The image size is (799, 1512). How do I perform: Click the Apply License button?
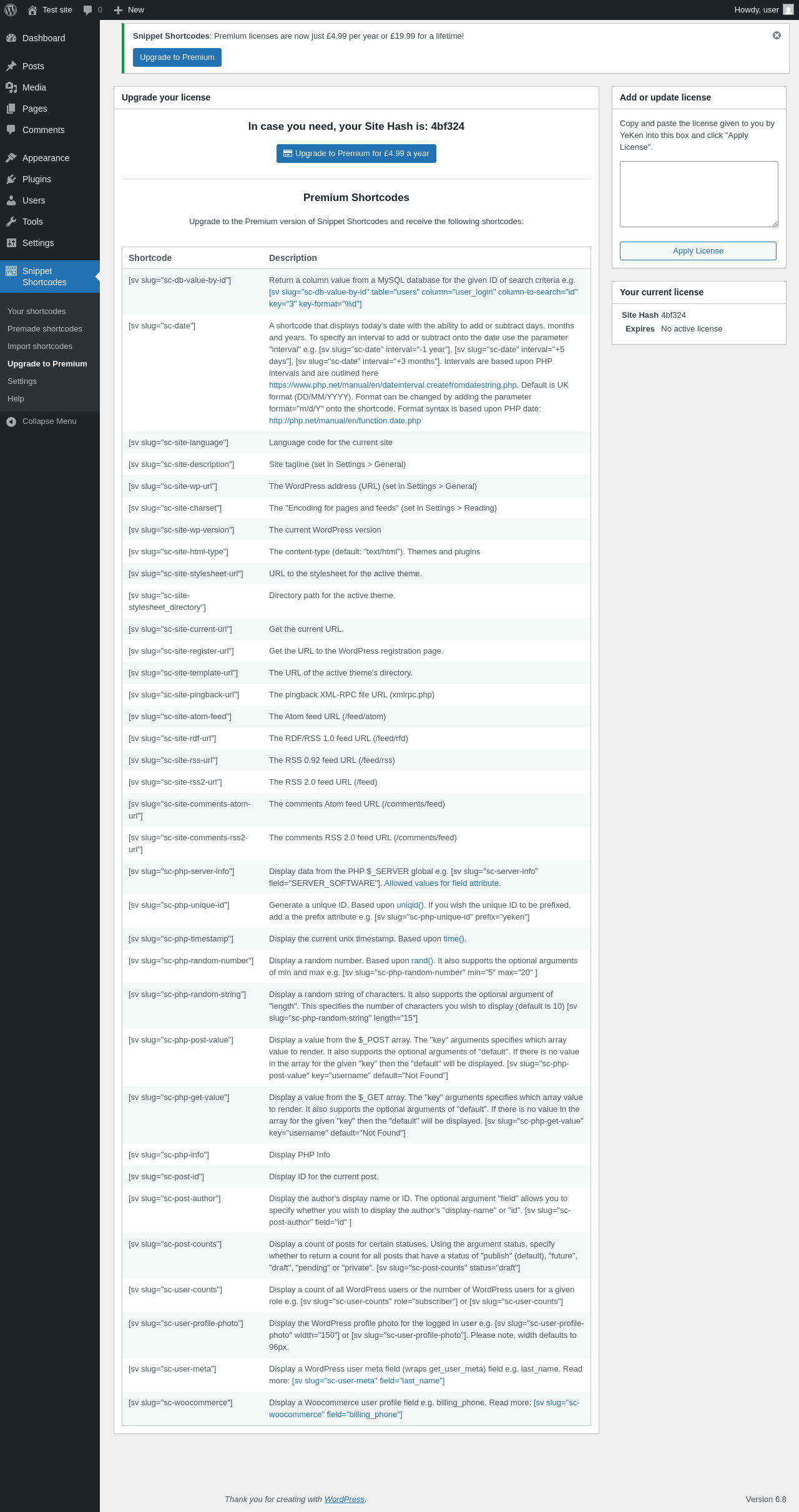[x=698, y=251]
